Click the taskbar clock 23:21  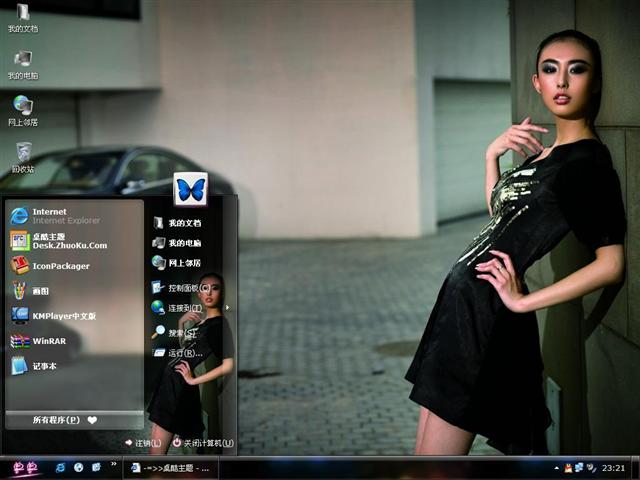613,468
